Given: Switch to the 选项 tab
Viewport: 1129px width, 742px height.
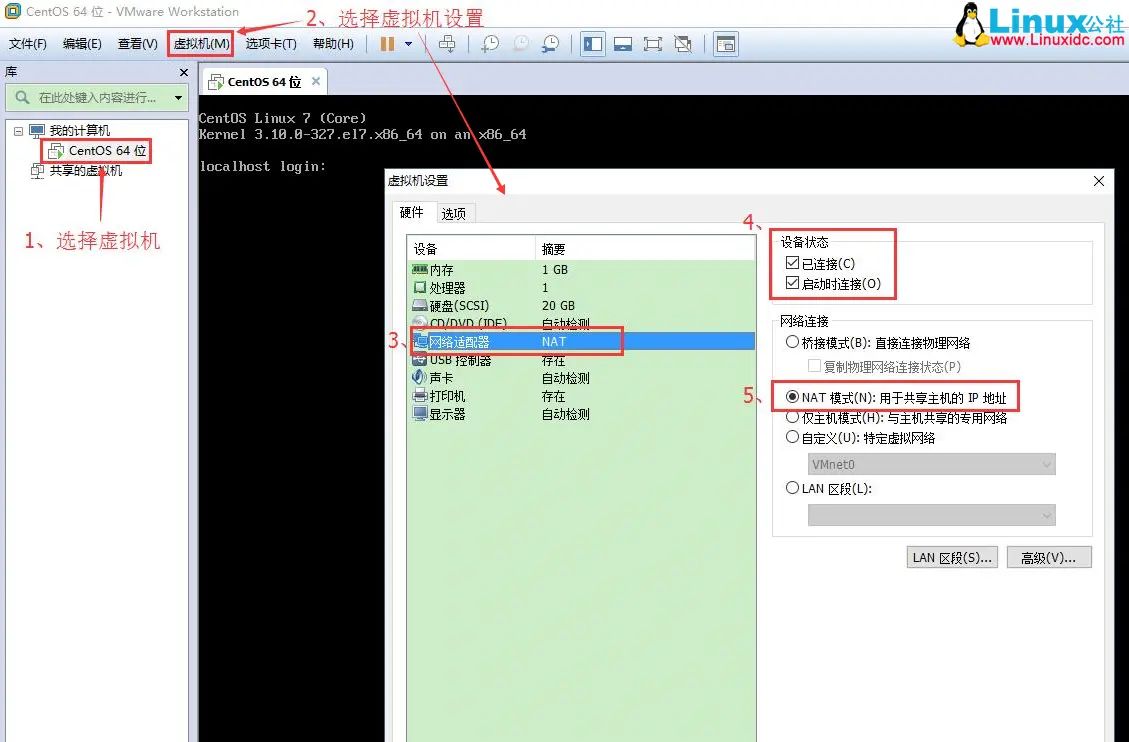Looking at the screenshot, I should pos(455,212).
